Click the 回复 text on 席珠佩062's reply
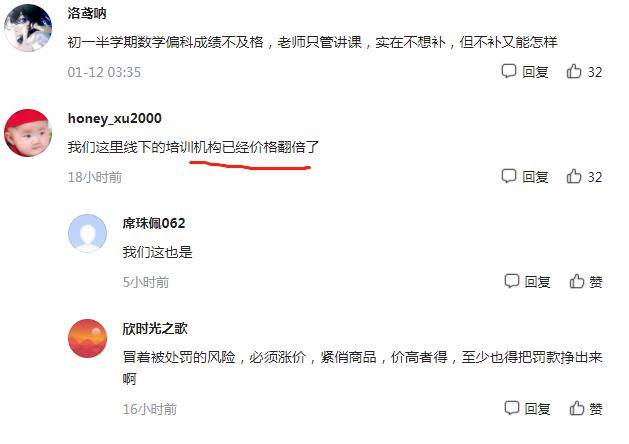Image resolution: width=629 pixels, height=444 pixels. [538, 282]
